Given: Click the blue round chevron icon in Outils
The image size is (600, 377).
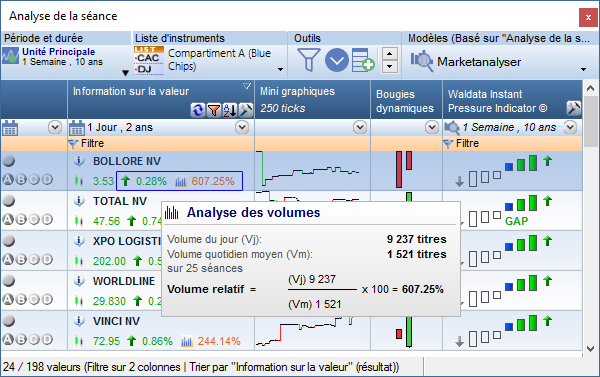Looking at the screenshot, I should pos(337,60).
